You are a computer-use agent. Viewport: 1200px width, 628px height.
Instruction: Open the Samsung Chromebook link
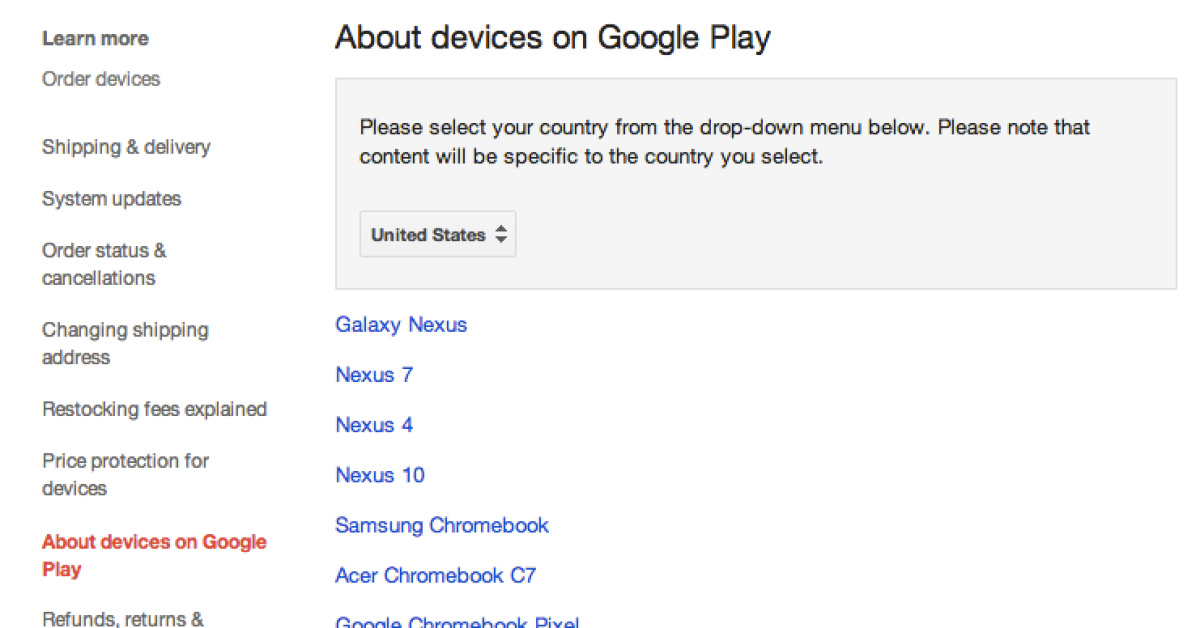pos(442,525)
